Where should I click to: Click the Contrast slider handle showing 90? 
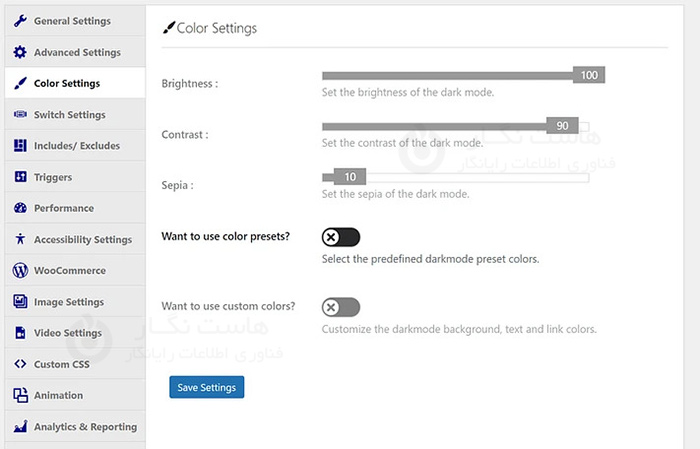(562, 126)
